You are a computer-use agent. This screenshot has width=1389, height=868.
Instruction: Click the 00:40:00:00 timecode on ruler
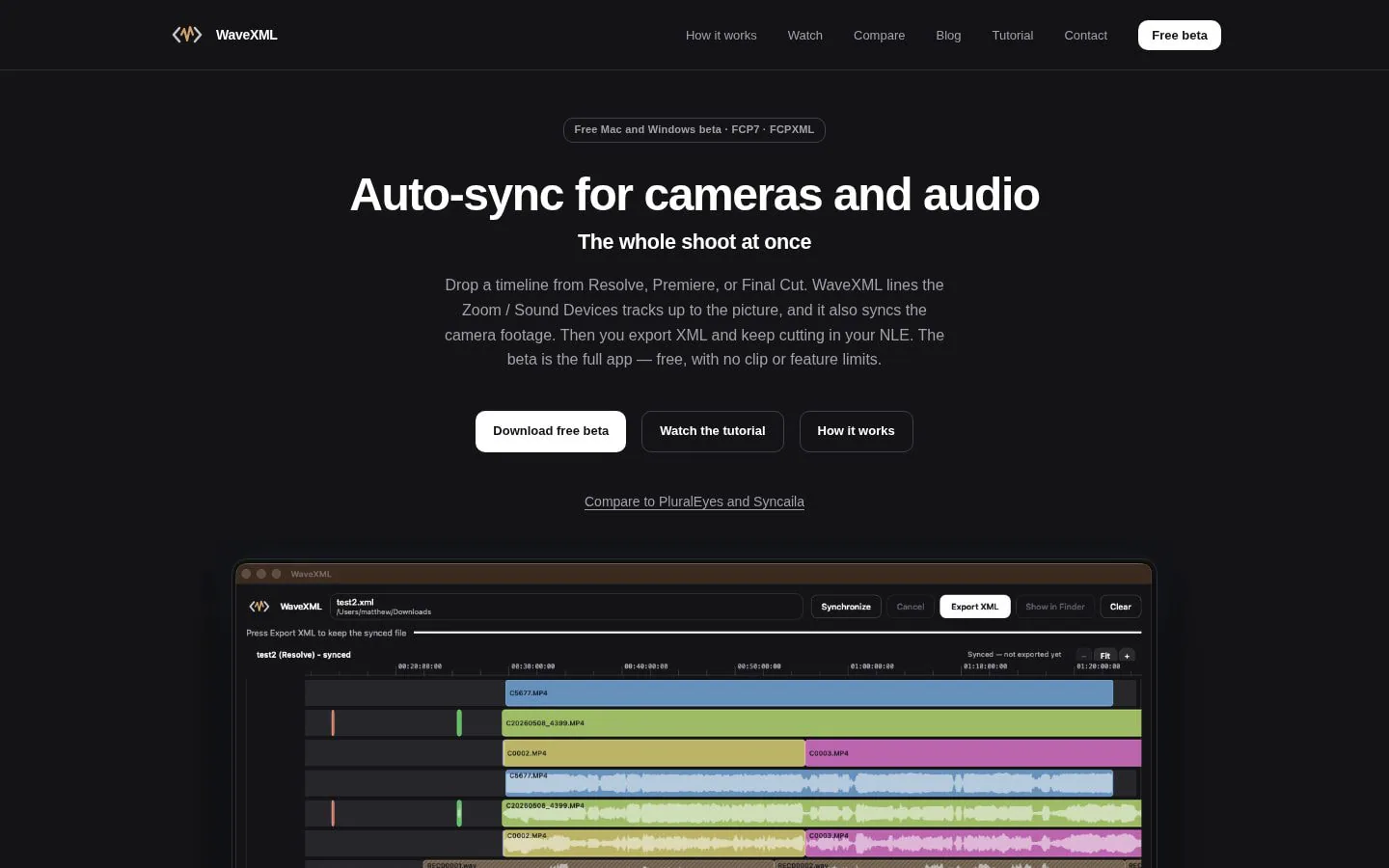(x=645, y=666)
